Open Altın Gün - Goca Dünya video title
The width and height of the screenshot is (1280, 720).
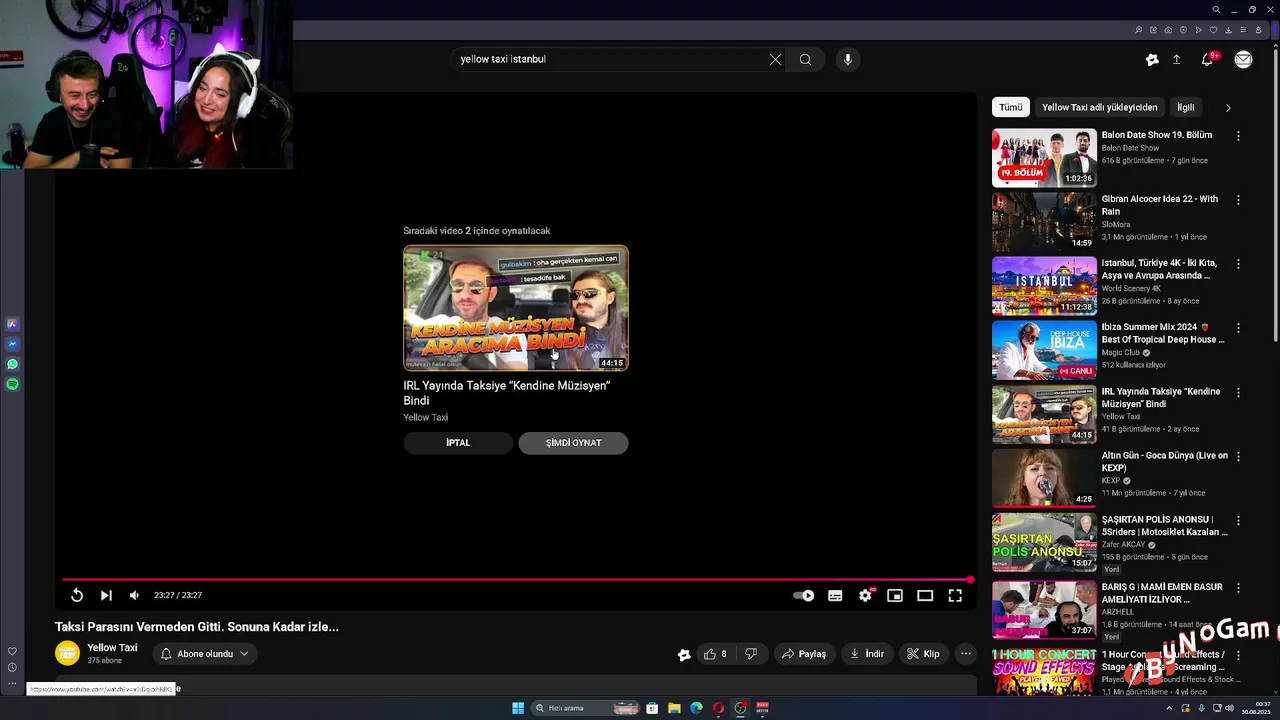pyautogui.click(x=1165, y=461)
